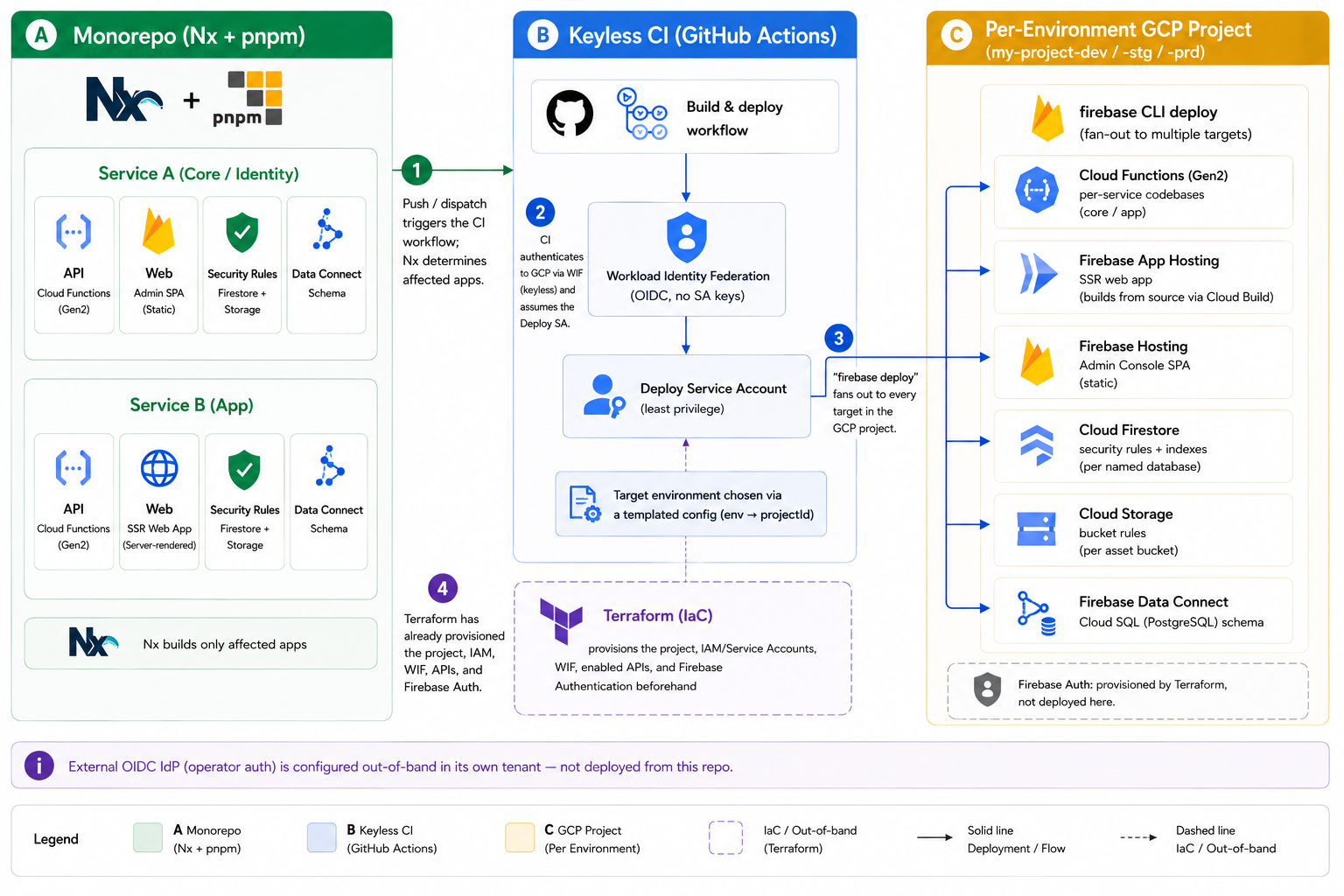1344x896 pixels.
Task: Click the Build & deploy workflow box
Action: coord(685,117)
